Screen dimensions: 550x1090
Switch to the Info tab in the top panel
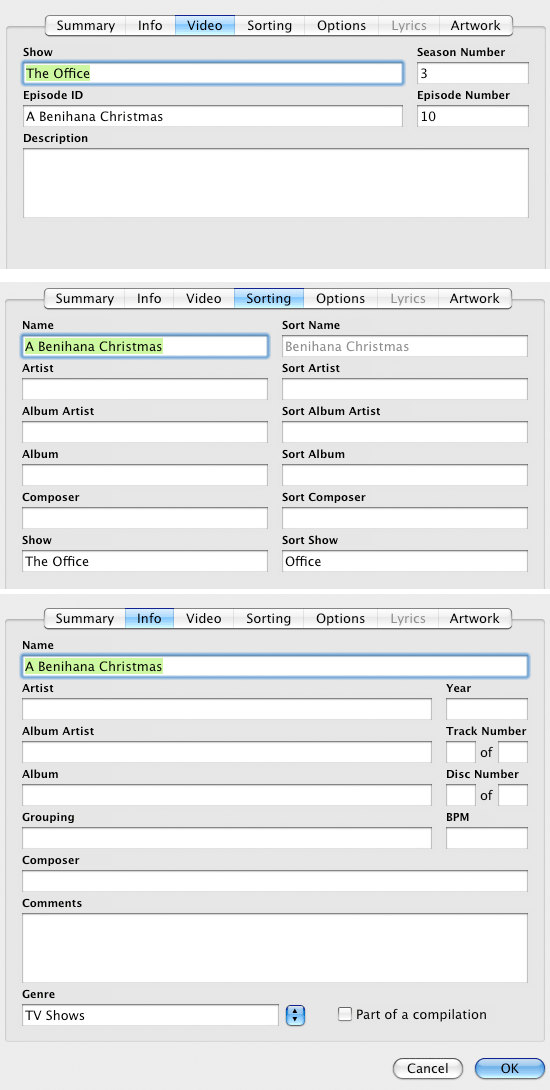pos(150,26)
